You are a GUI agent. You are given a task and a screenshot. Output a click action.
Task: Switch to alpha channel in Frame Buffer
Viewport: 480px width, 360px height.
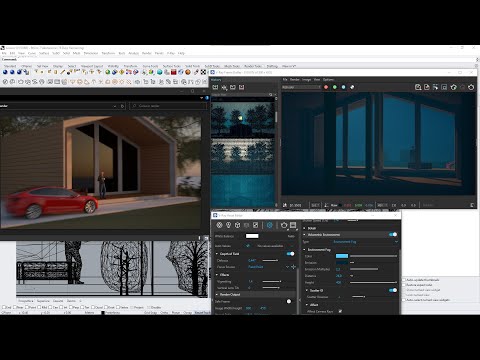tap(352, 87)
